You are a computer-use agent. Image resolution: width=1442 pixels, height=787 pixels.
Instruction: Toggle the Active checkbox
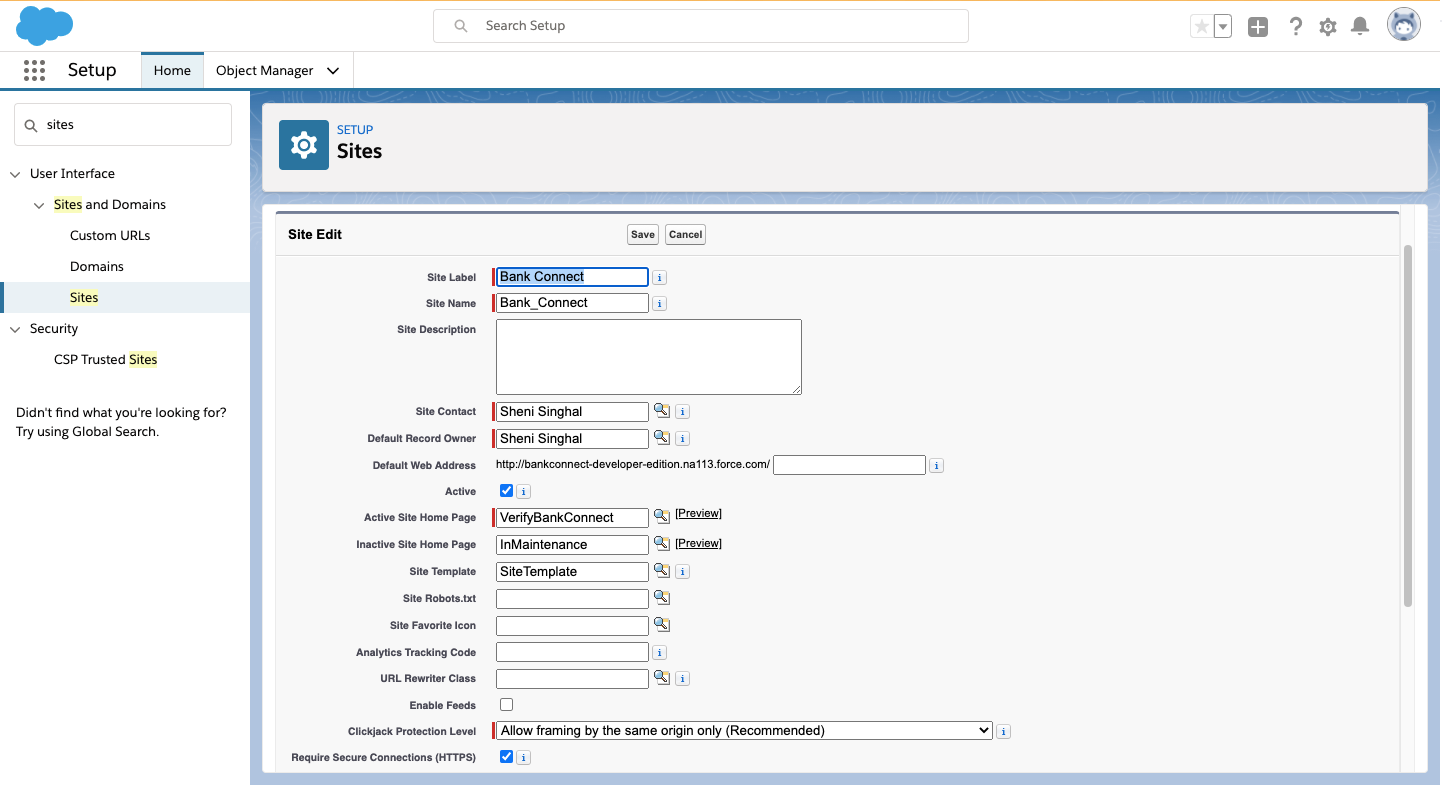(x=506, y=491)
